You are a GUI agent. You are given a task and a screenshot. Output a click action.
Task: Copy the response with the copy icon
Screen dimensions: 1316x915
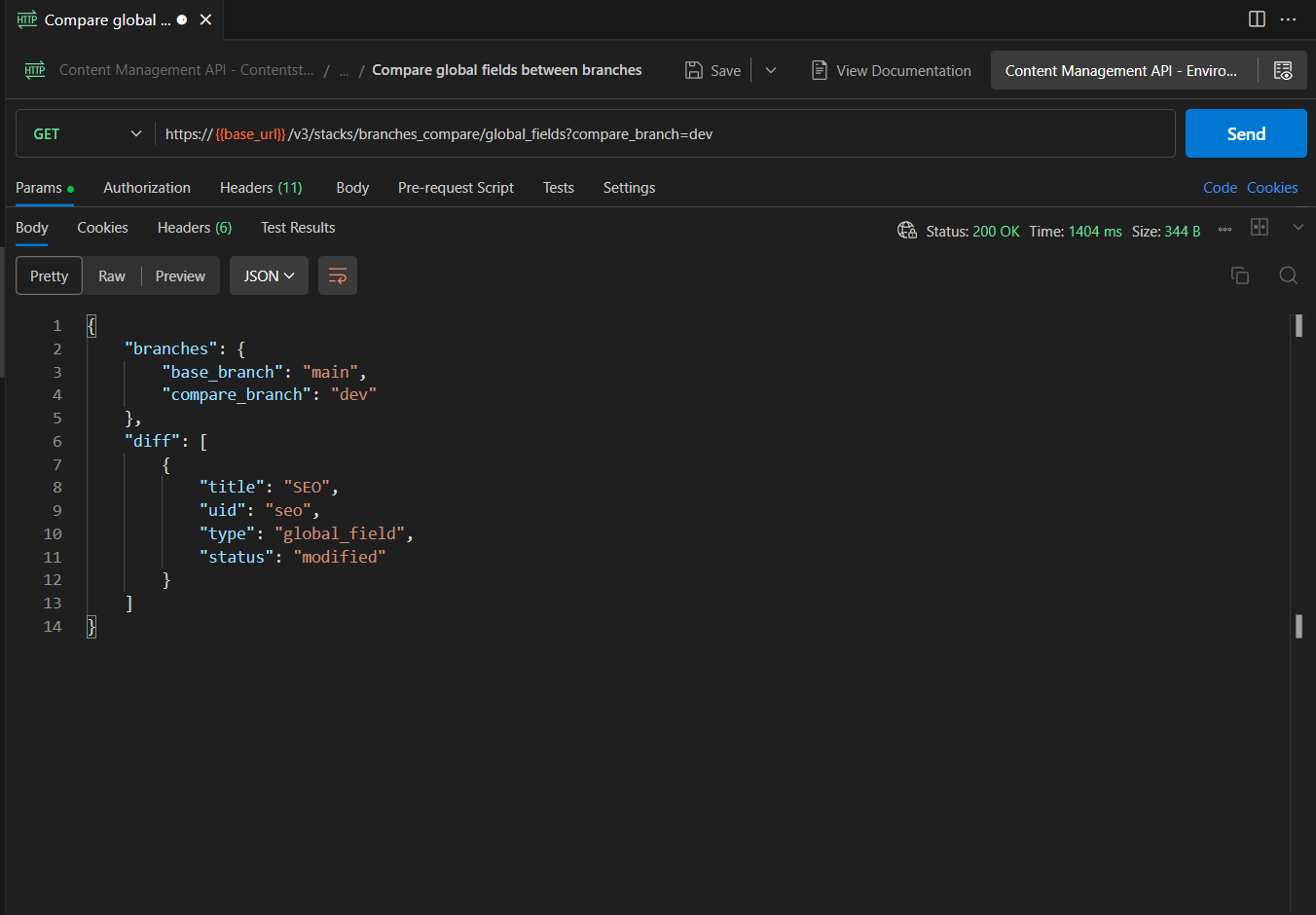click(1240, 275)
